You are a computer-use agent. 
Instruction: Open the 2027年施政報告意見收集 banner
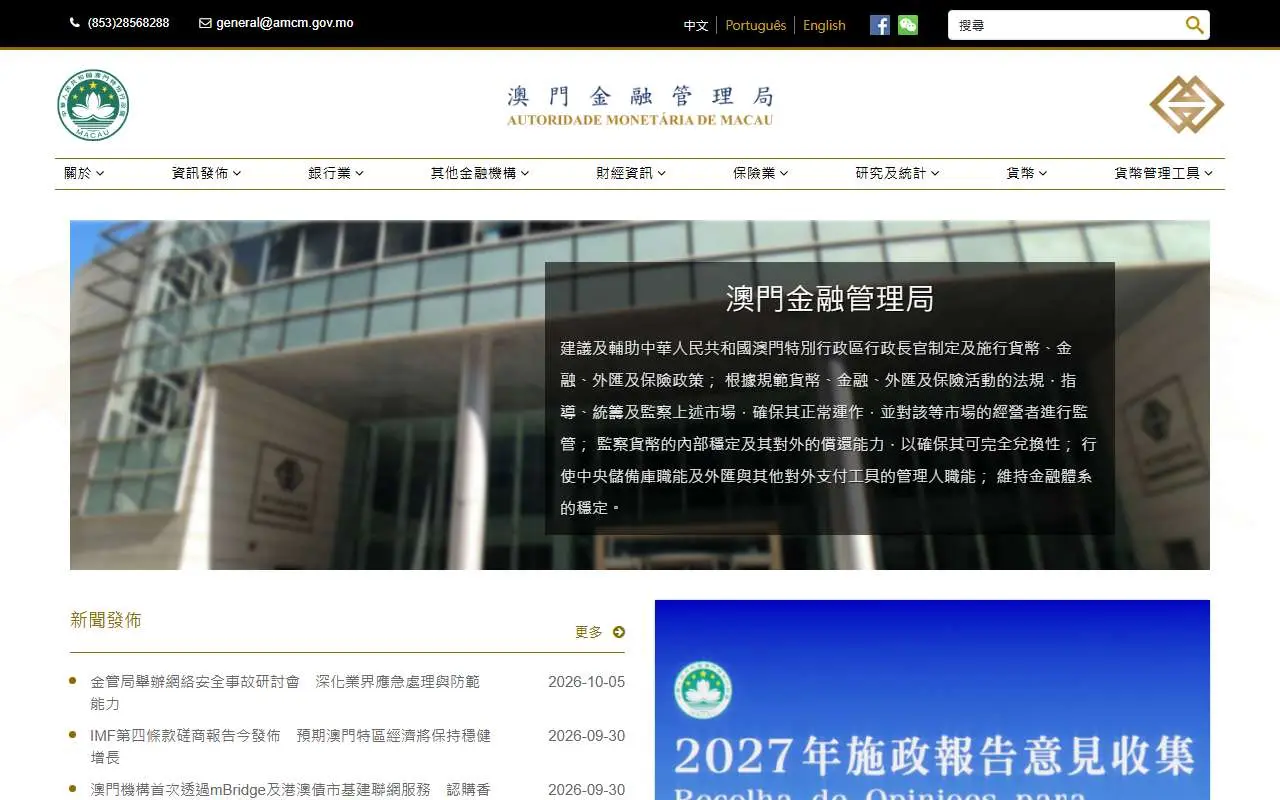(x=932, y=700)
